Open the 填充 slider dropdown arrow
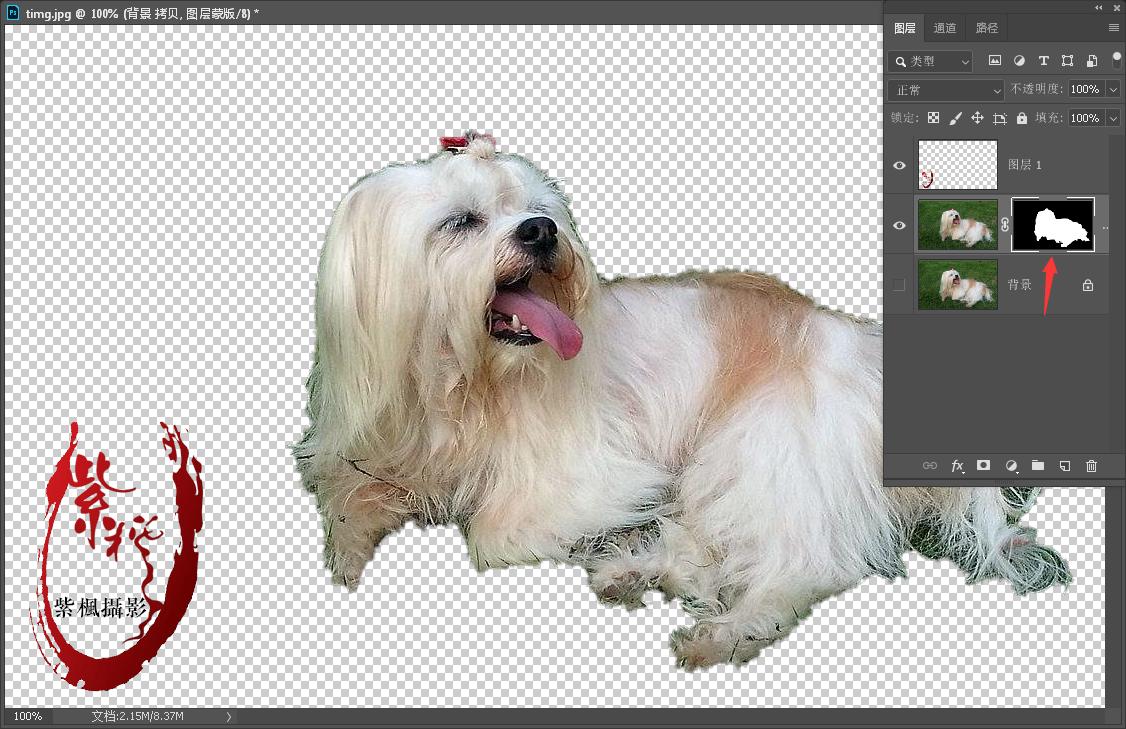The height and width of the screenshot is (729, 1126). coord(1113,118)
